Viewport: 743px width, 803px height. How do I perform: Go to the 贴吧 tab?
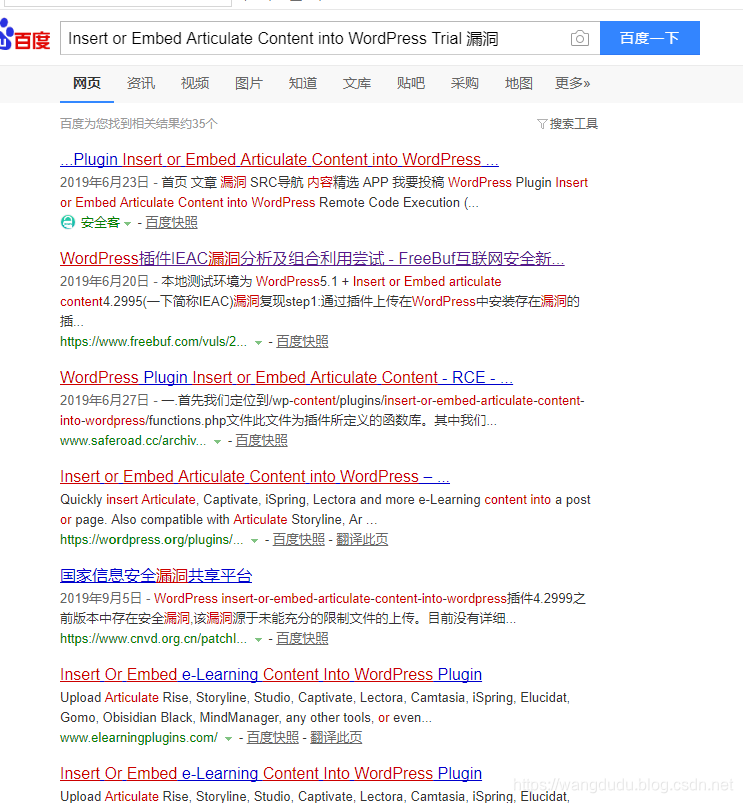coord(411,83)
